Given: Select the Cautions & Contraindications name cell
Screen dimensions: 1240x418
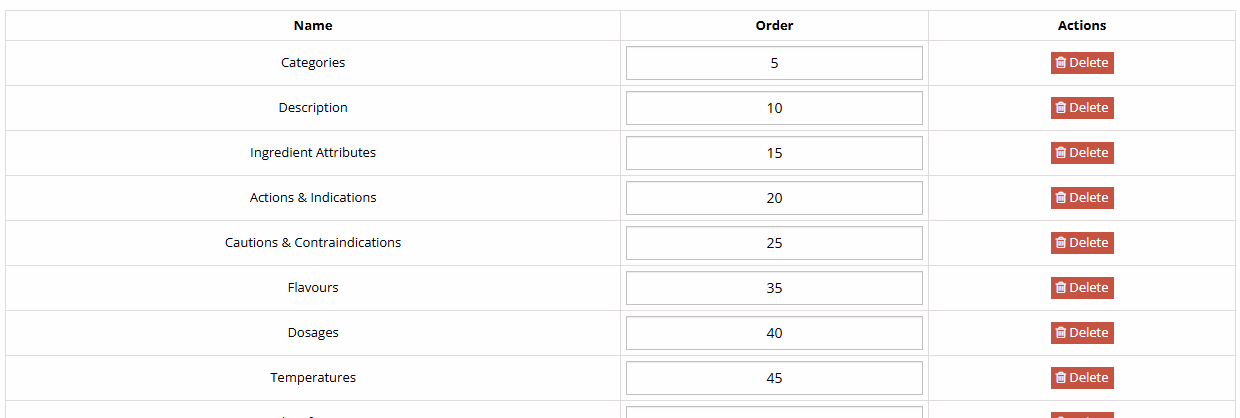Looking at the screenshot, I should [x=313, y=243].
